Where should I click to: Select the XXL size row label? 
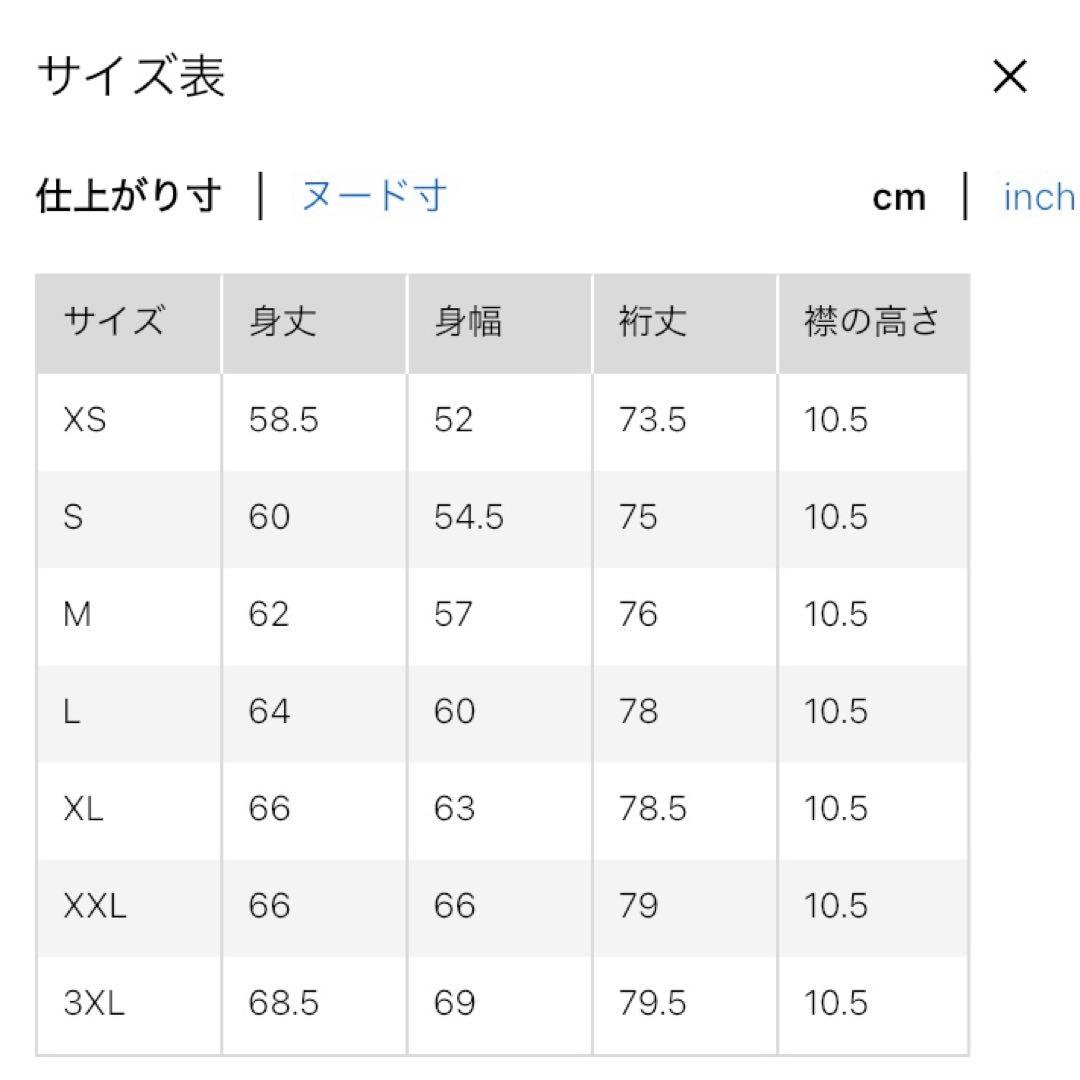(95, 906)
